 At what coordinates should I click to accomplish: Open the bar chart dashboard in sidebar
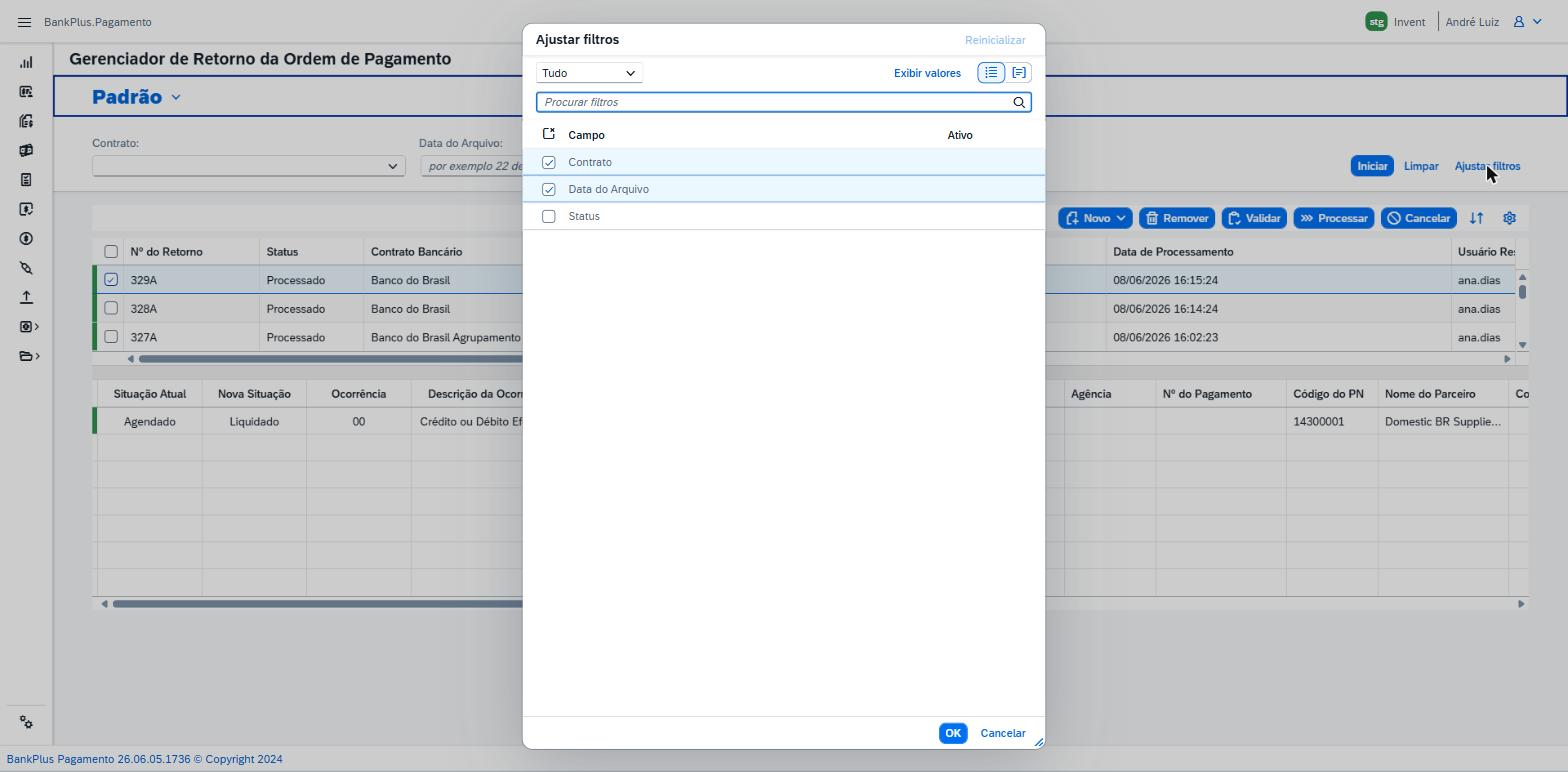click(x=26, y=63)
